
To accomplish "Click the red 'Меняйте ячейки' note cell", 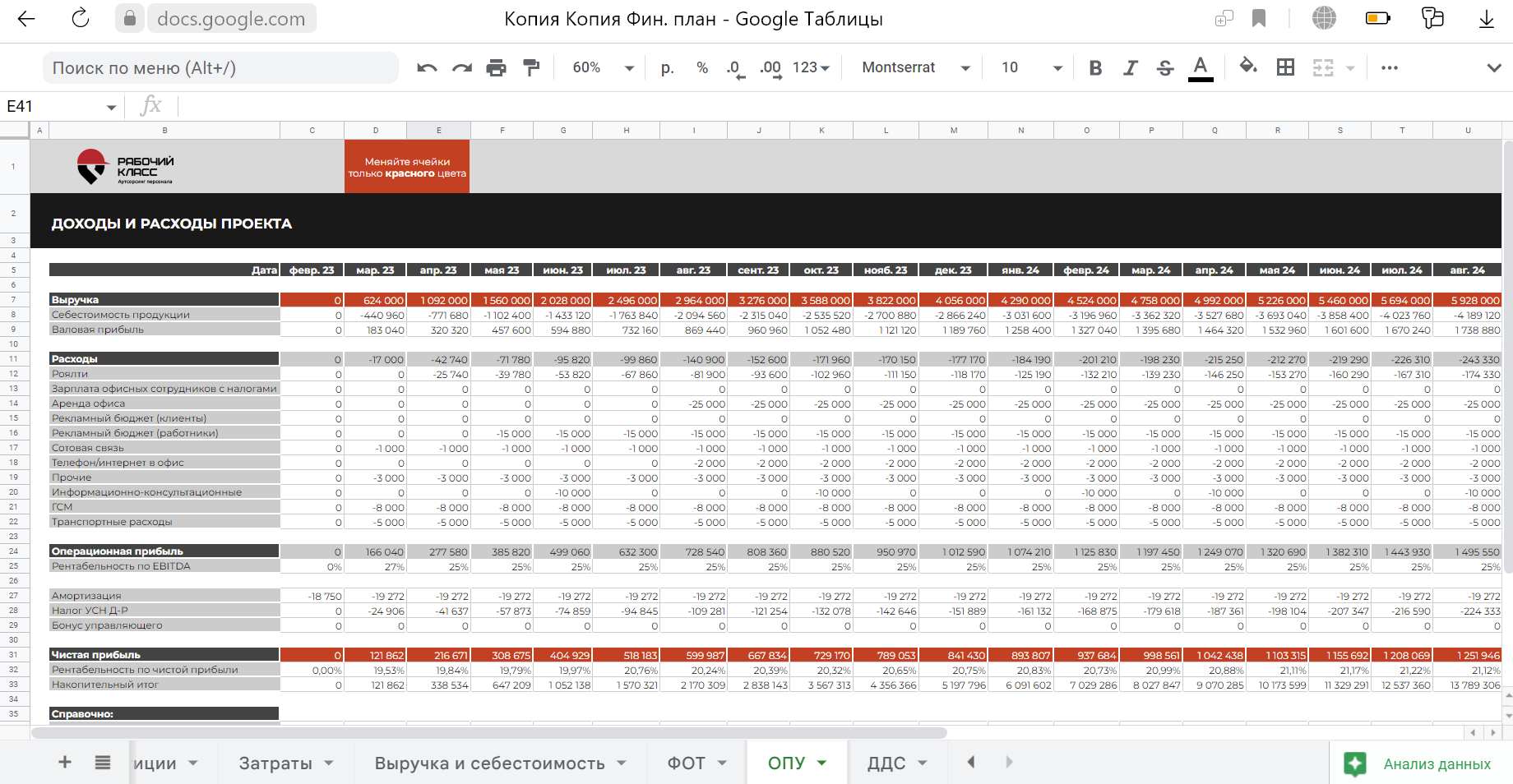I will point(407,167).
